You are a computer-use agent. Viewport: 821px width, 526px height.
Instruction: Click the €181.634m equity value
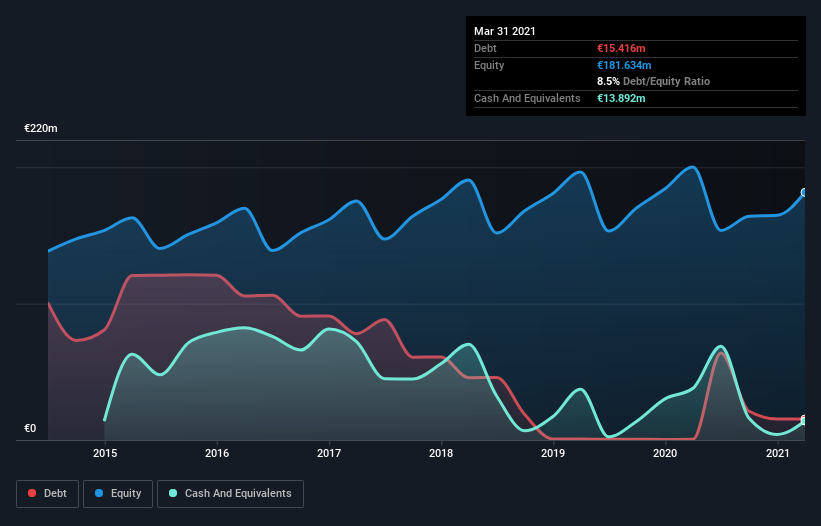click(x=624, y=65)
